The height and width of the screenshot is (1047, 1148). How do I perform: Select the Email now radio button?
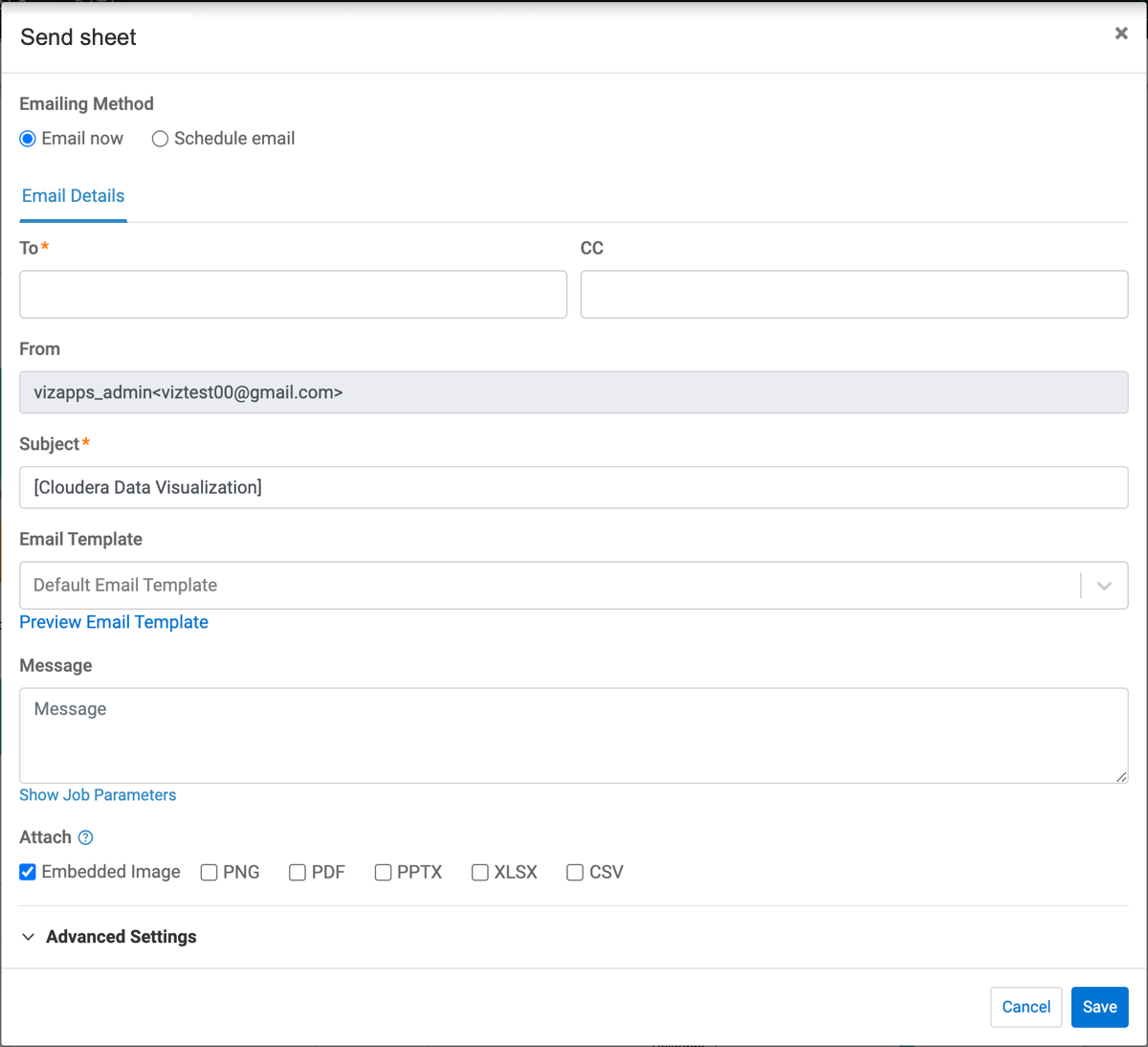coord(28,139)
